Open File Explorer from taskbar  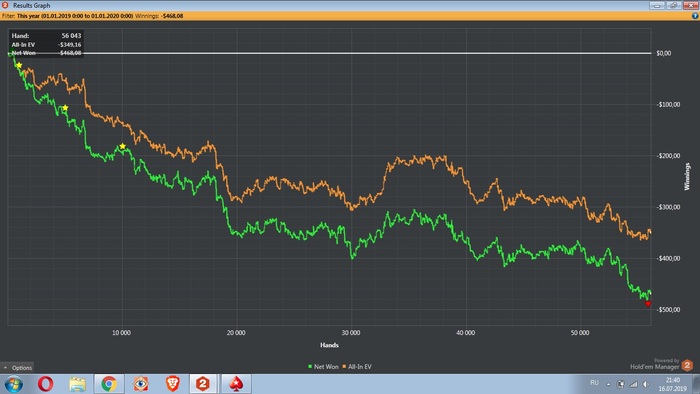coord(77,384)
